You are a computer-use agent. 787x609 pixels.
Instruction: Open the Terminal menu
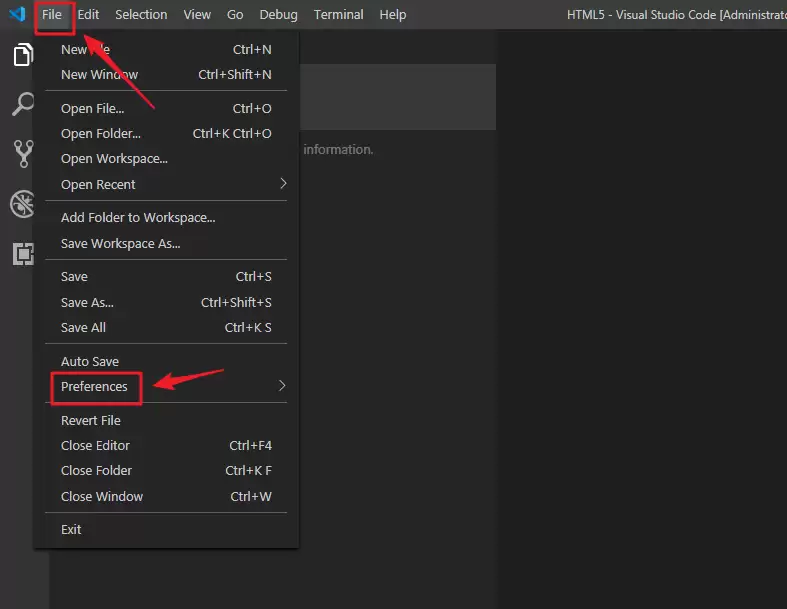(x=338, y=15)
